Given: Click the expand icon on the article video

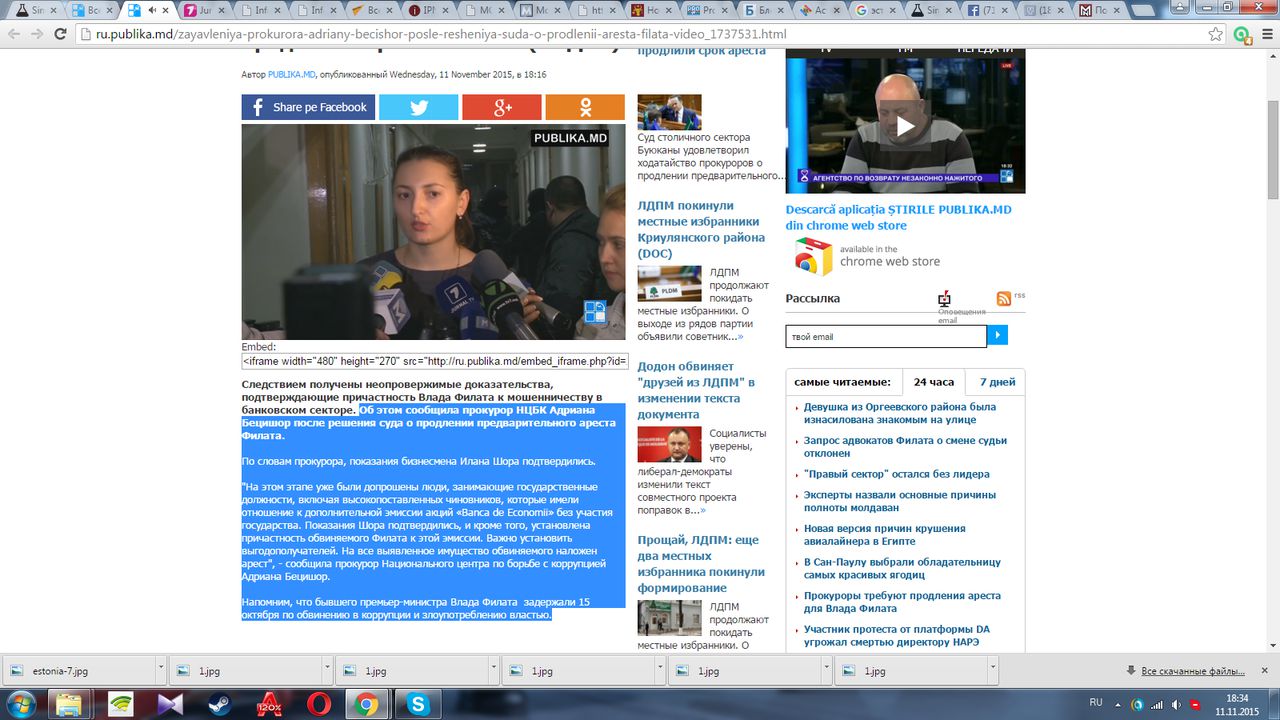Looking at the screenshot, I should pyautogui.click(x=595, y=312).
